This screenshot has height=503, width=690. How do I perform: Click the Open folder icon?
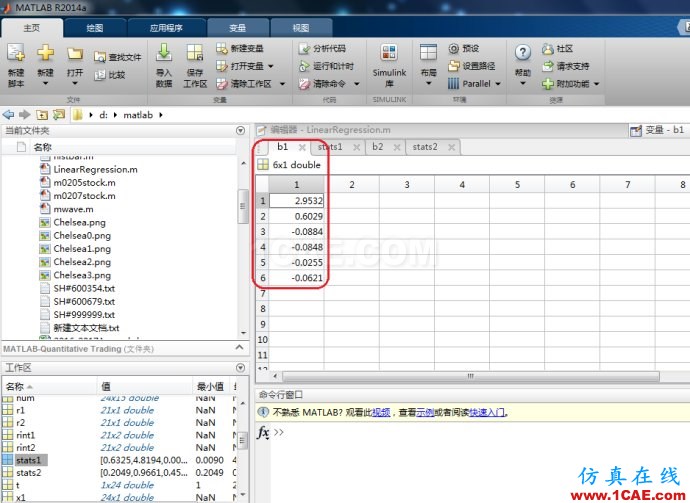[x=75, y=54]
